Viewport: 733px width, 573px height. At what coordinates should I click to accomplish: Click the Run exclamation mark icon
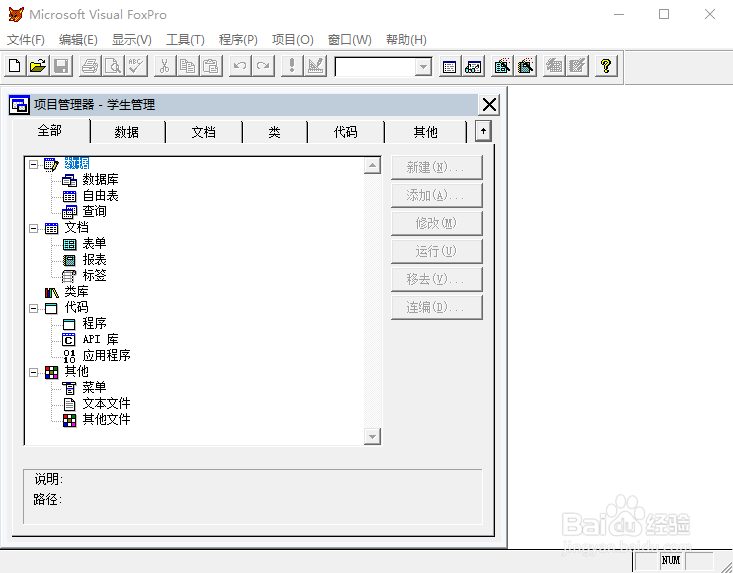pos(292,66)
